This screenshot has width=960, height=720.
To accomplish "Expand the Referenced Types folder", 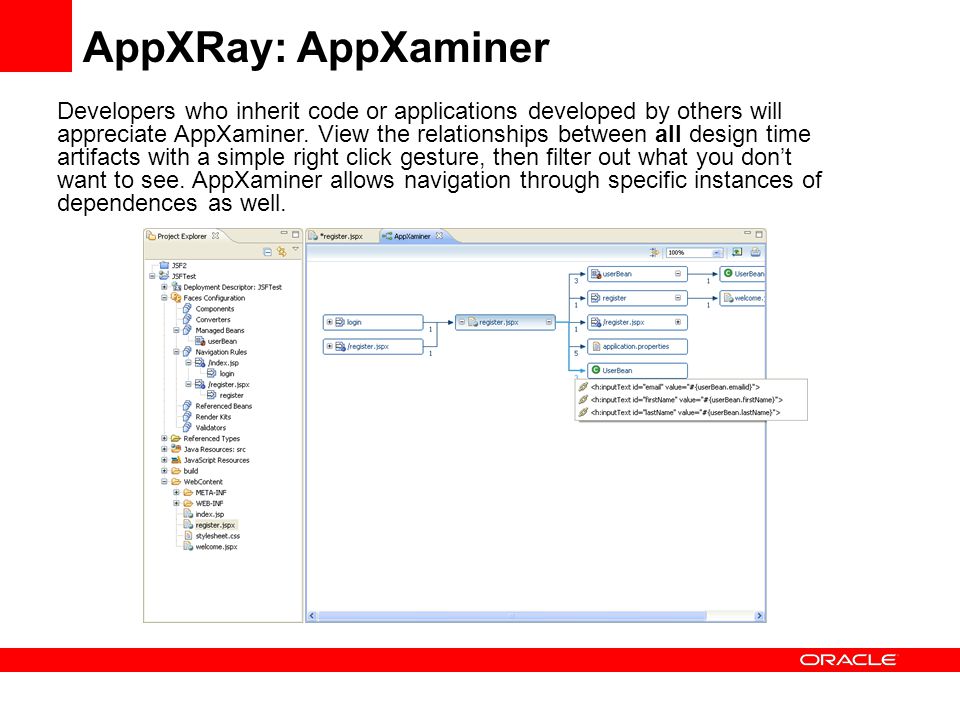I will tap(164, 438).
